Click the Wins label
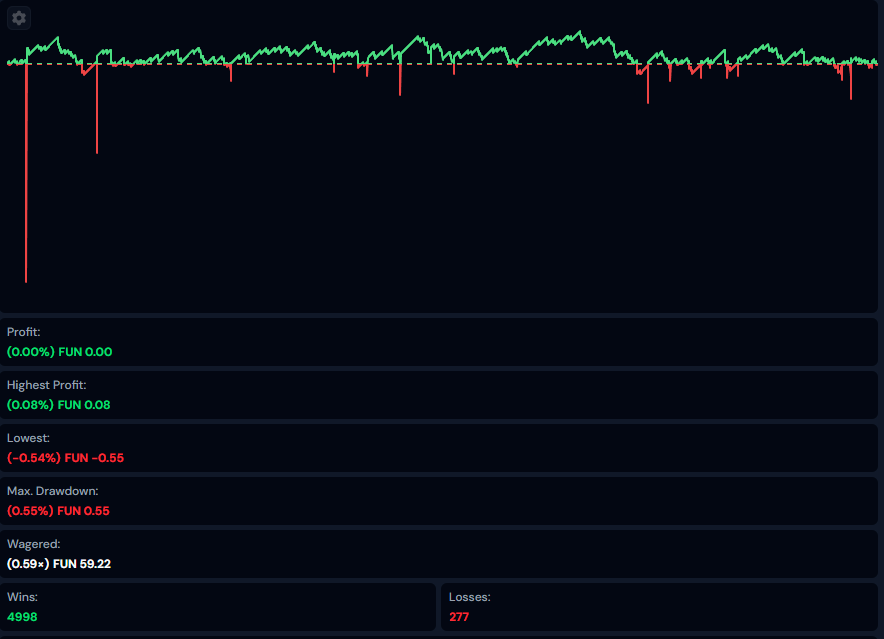Screen dimensions: 884x639 coord(23,597)
